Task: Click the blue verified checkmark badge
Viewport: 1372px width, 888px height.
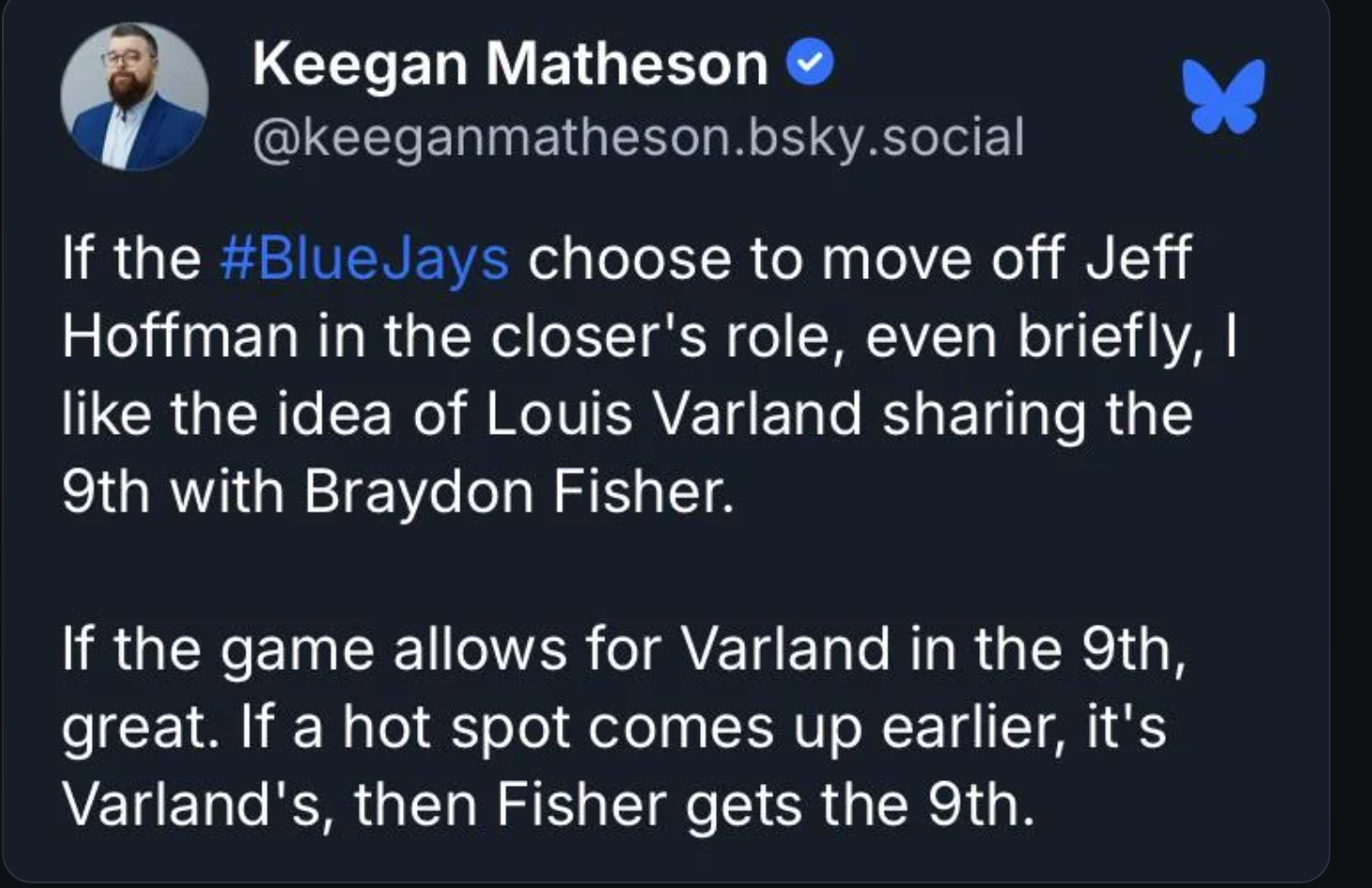Action: pyautogui.click(x=810, y=64)
